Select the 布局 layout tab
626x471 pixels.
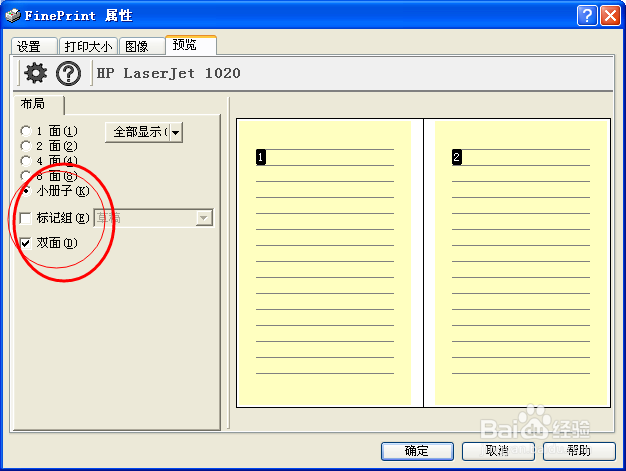point(38,105)
